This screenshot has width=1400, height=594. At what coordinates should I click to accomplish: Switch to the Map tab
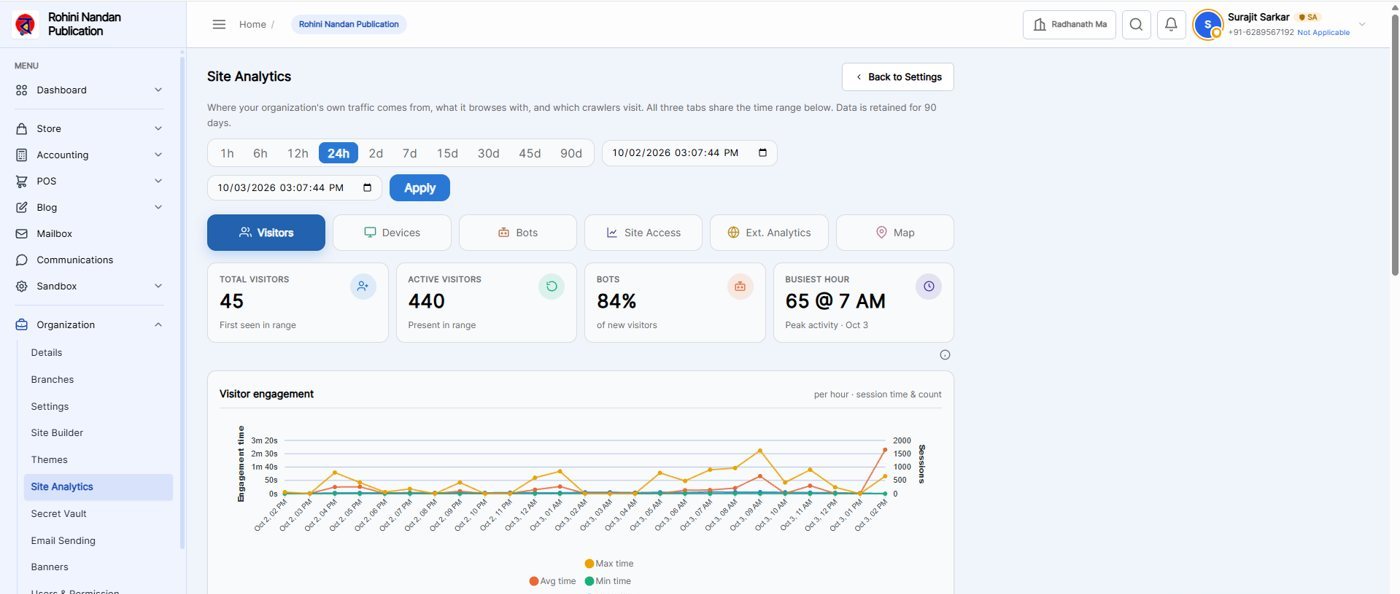click(x=895, y=232)
